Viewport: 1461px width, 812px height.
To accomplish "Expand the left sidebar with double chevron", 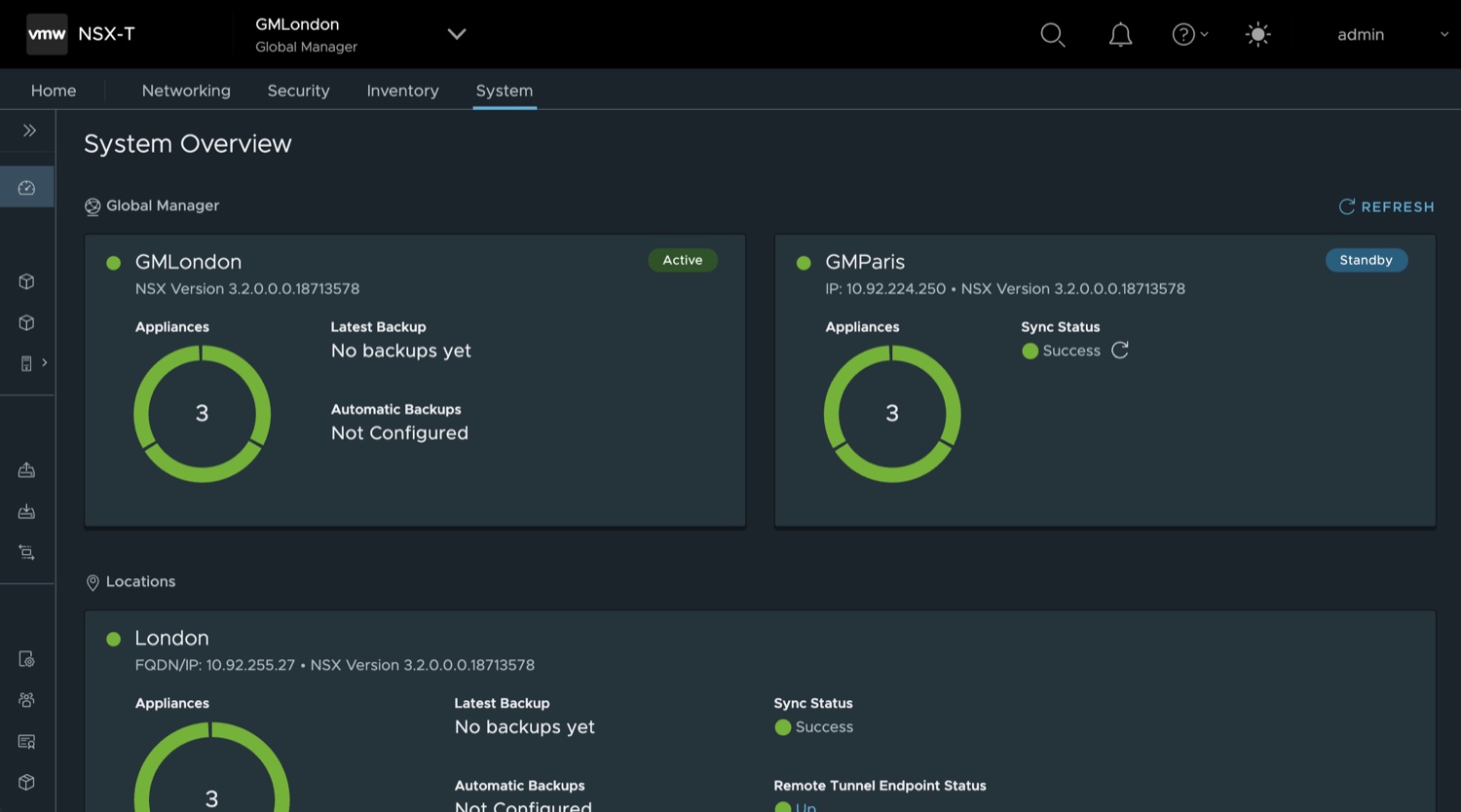I will point(29,130).
